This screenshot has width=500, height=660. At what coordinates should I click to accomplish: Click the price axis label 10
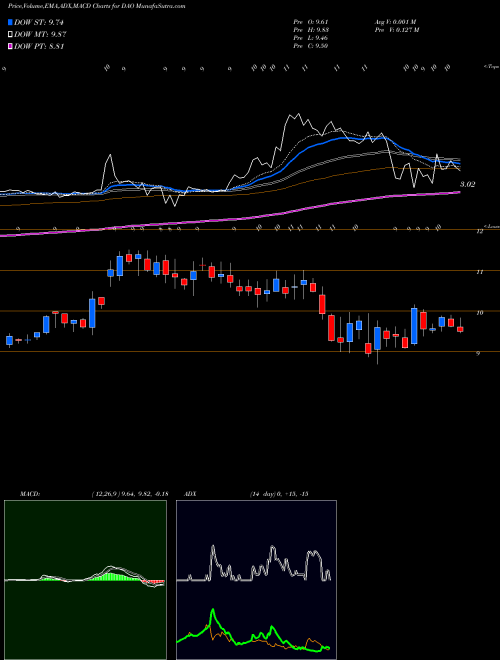pyautogui.click(x=479, y=313)
